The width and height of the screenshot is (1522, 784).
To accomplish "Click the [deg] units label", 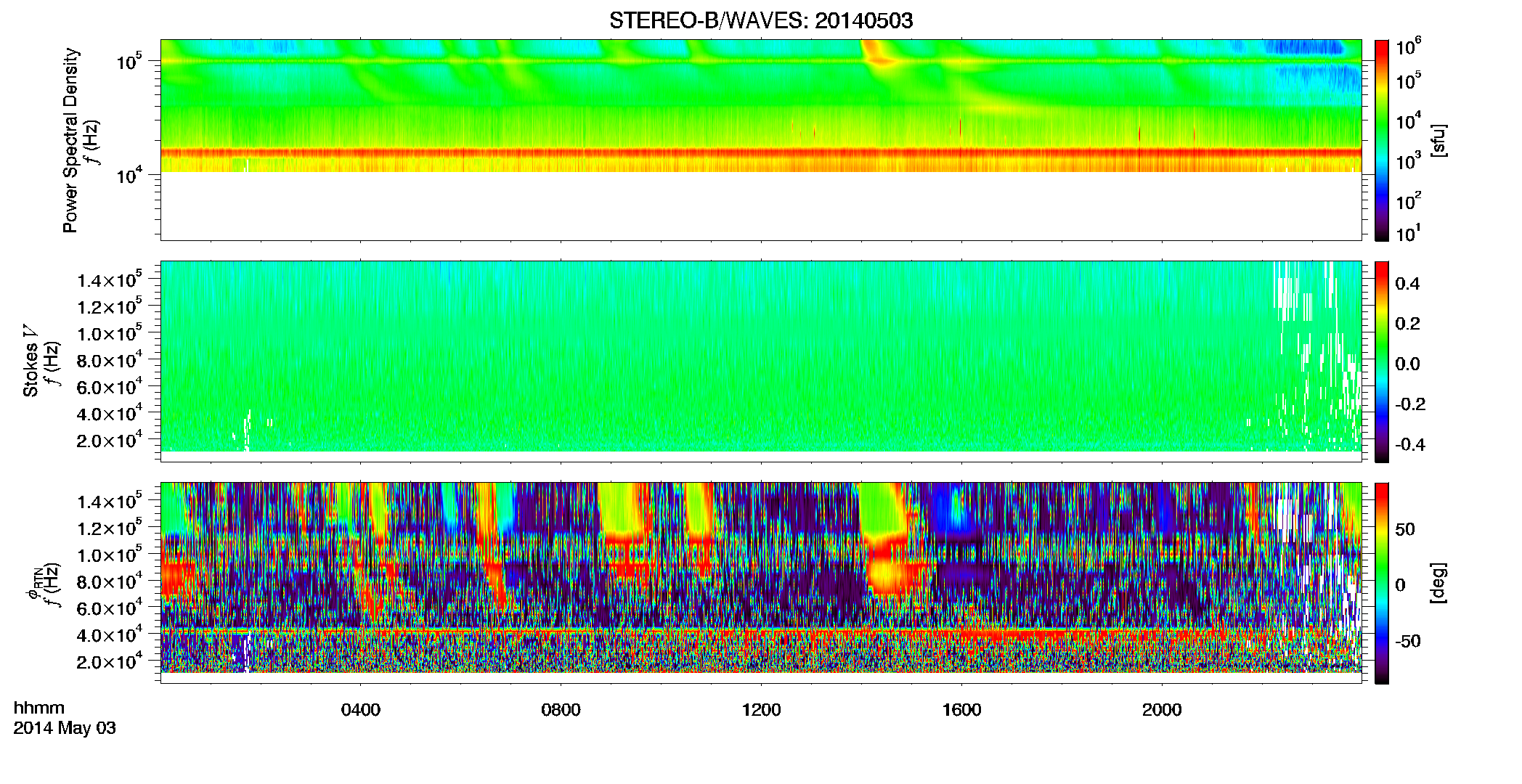I will [x=1438, y=583].
